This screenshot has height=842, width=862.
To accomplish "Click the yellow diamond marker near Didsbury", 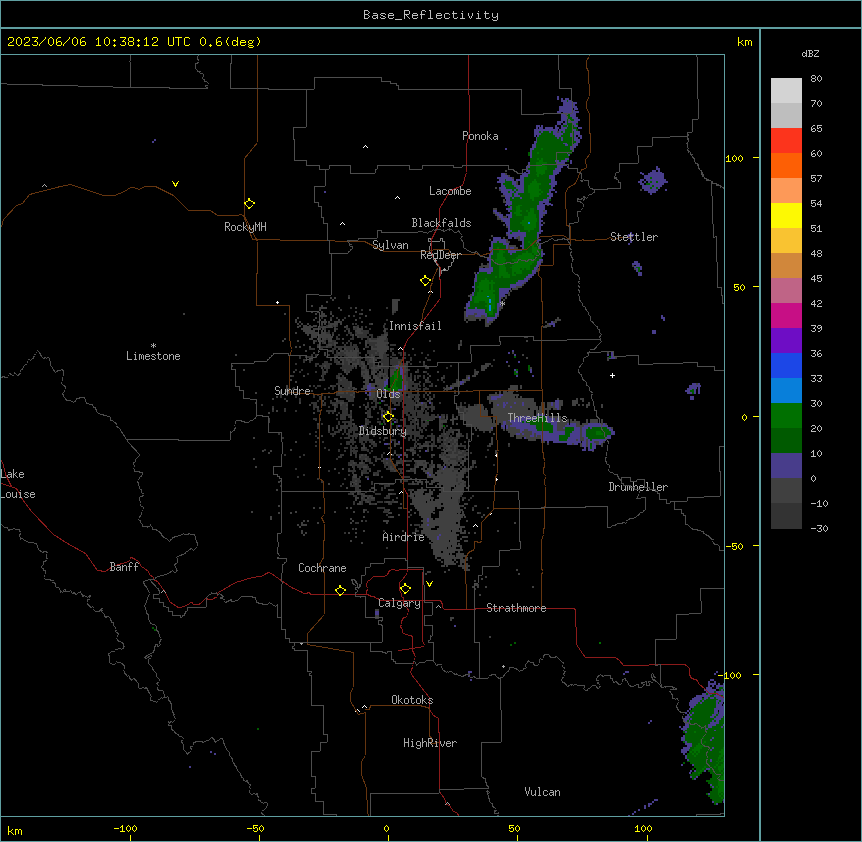I will (388, 417).
